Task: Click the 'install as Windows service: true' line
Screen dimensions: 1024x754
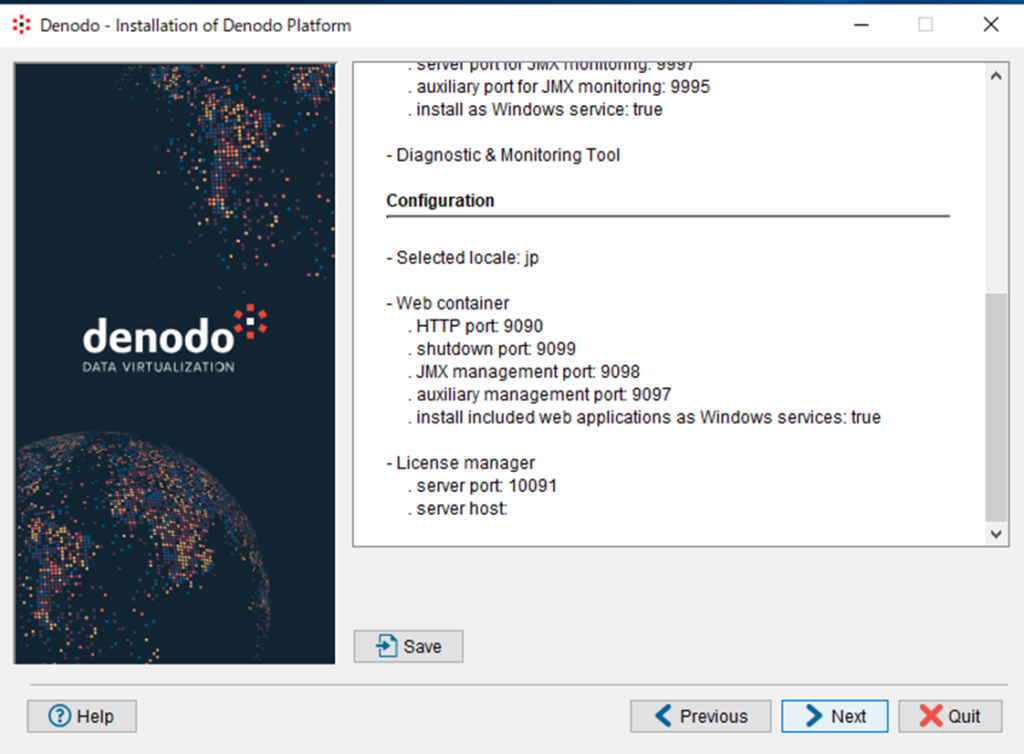Action: pos(539,109)
